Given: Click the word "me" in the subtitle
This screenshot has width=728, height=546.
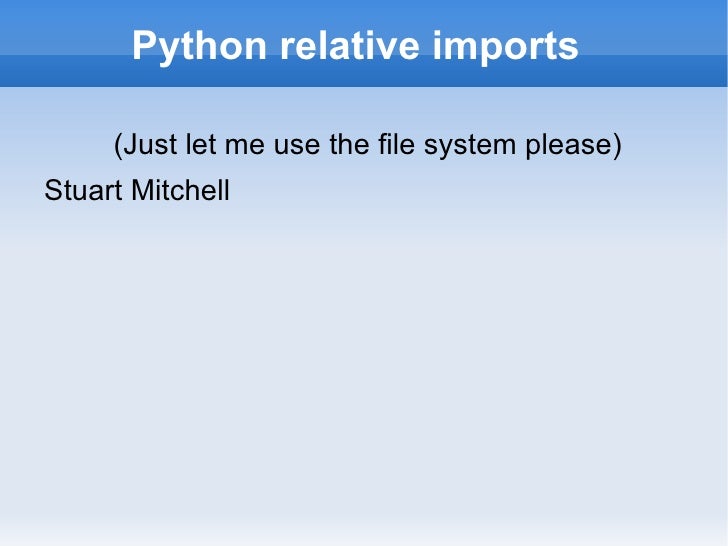Looking at the screenshot, I should 245,147.
